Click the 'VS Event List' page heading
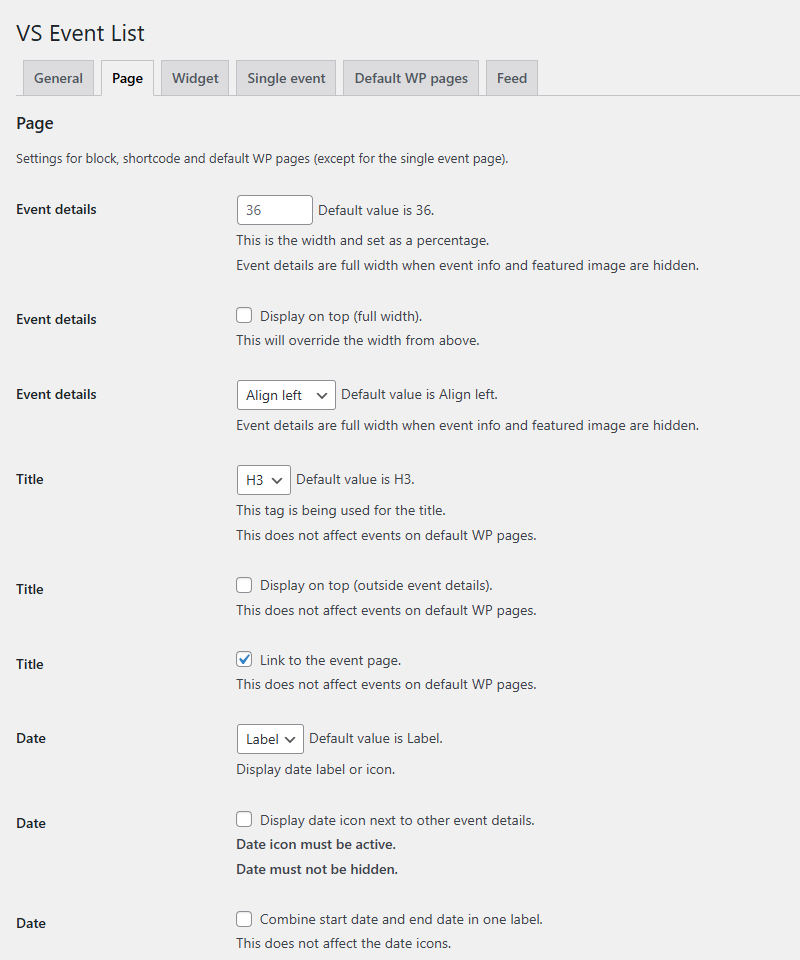Image resolution: width=800 pixels, height=960 pixels. 80,33
